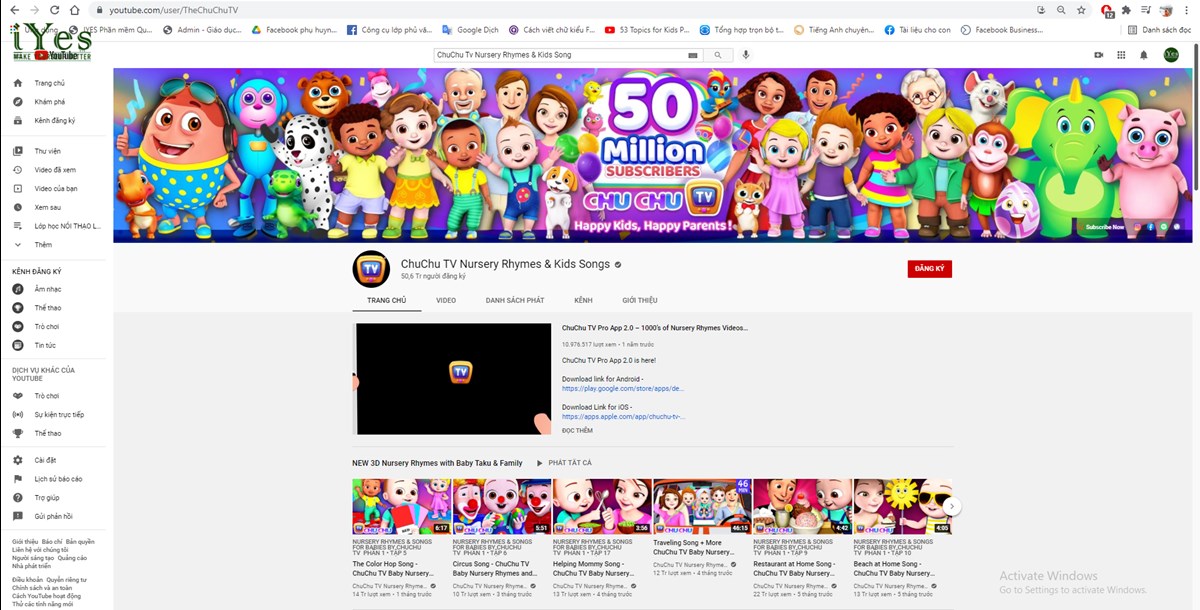
Task: Open Thể thao under Kênh đăng ký
Action: pos(47,308)
